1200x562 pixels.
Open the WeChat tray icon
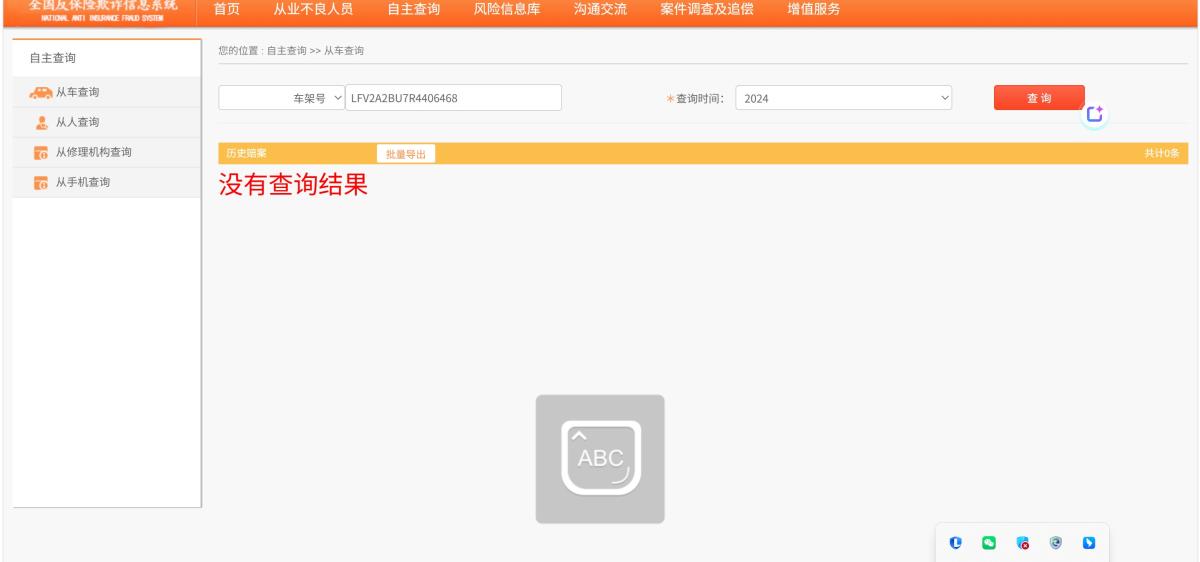click(x=988, y=543)
